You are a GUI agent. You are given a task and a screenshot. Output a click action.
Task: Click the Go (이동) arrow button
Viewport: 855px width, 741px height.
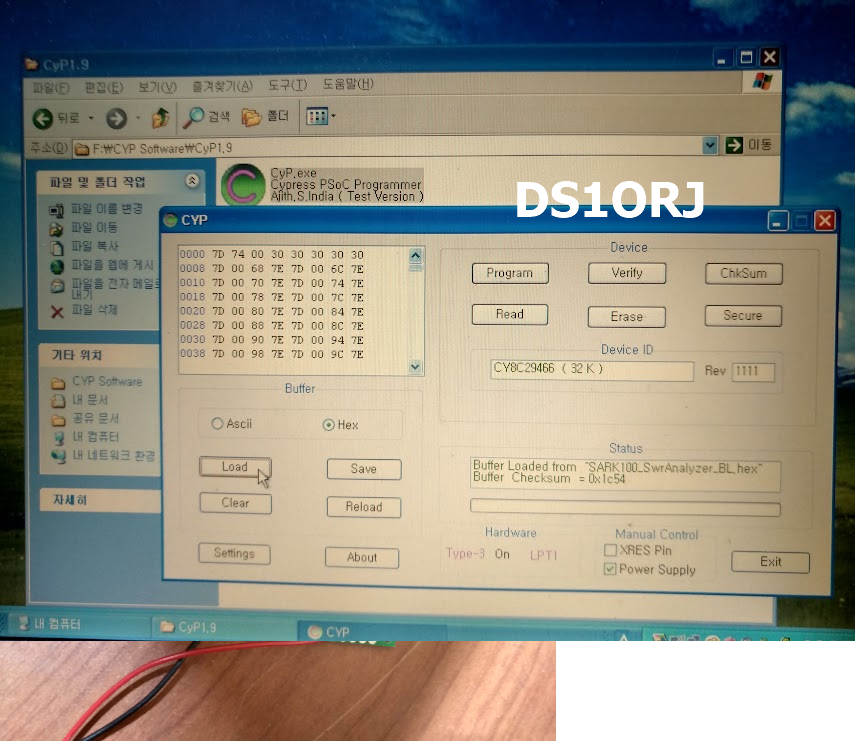pyautogui.click(x=734, y=146)
